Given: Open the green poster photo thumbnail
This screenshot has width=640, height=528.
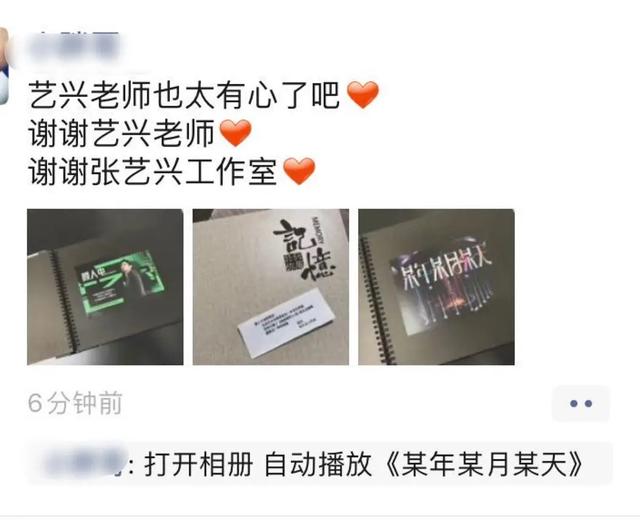Looking at the screenshot, I should 105,287.
